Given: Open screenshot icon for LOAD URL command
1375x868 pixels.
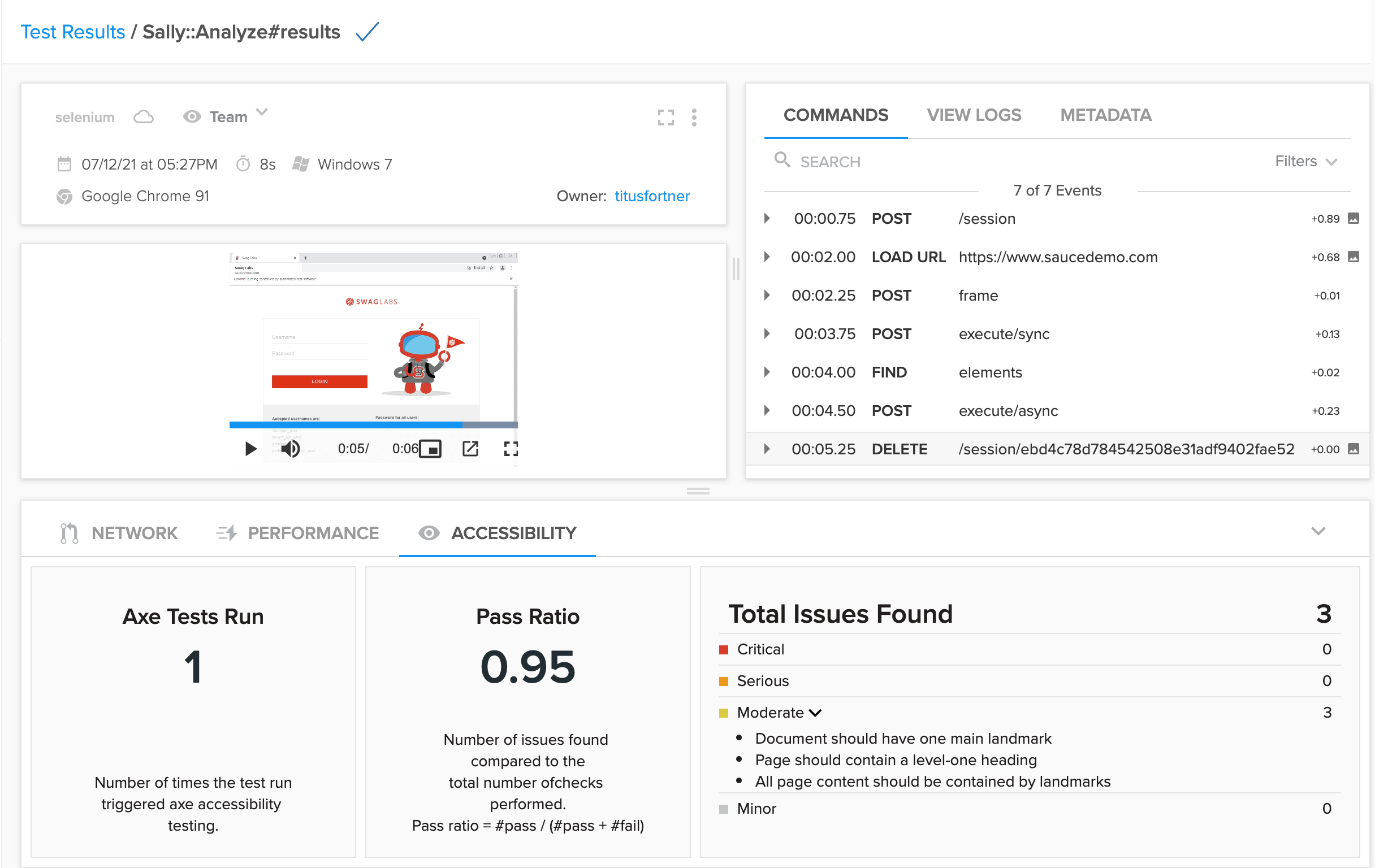Looking at the screenshot, I should tap(1353, 257).
